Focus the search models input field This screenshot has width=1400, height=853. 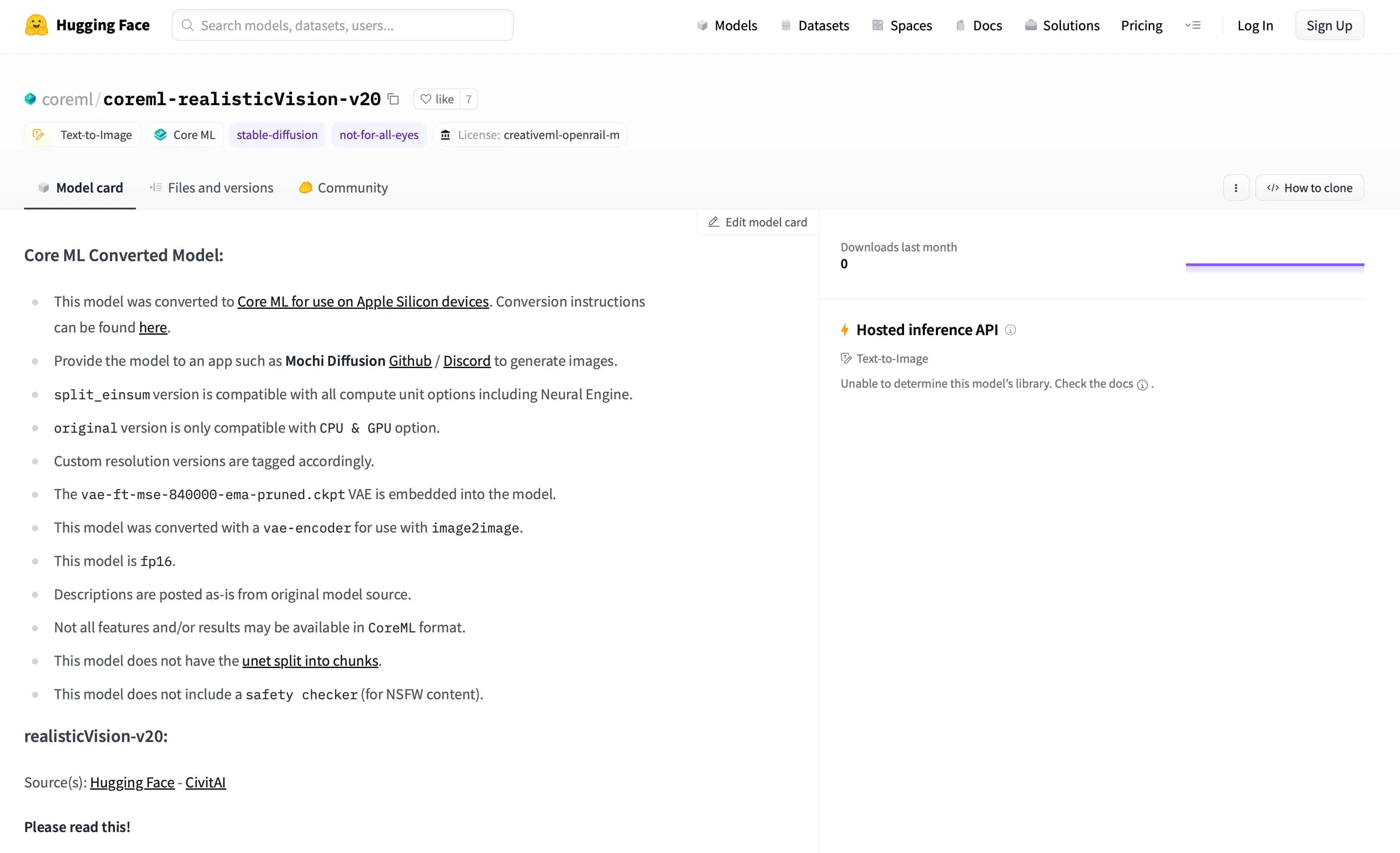coord(343,25)
